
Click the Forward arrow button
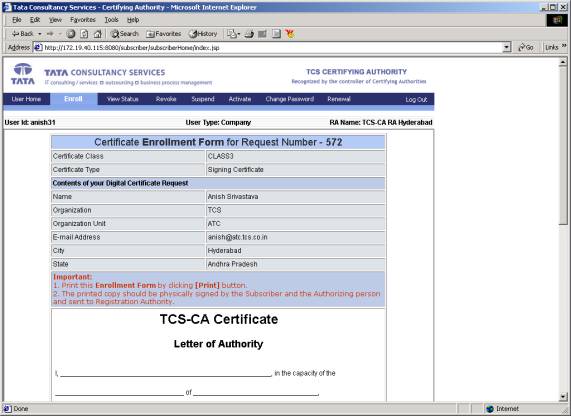point(50,34)
